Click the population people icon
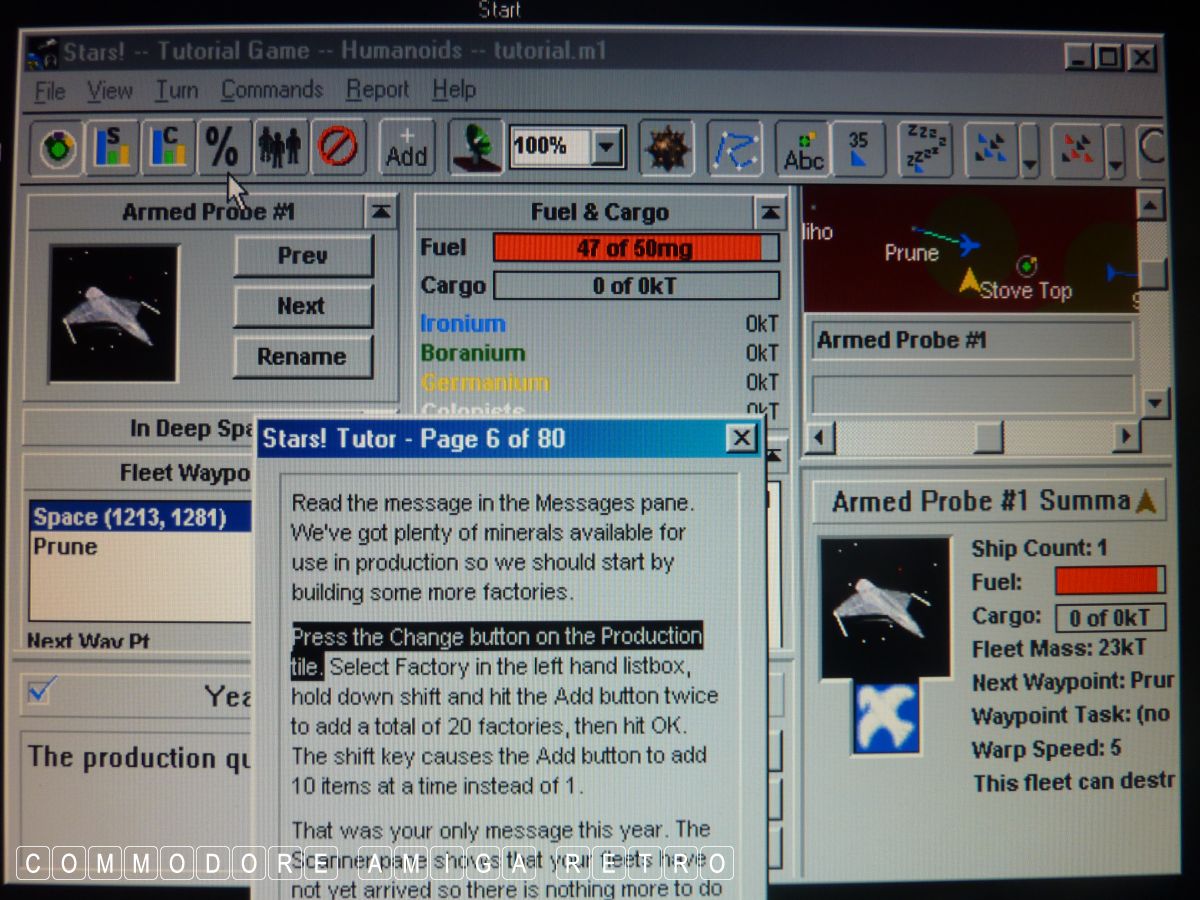The width and height of the screenshot is (1200, 900). coord(280,148)
